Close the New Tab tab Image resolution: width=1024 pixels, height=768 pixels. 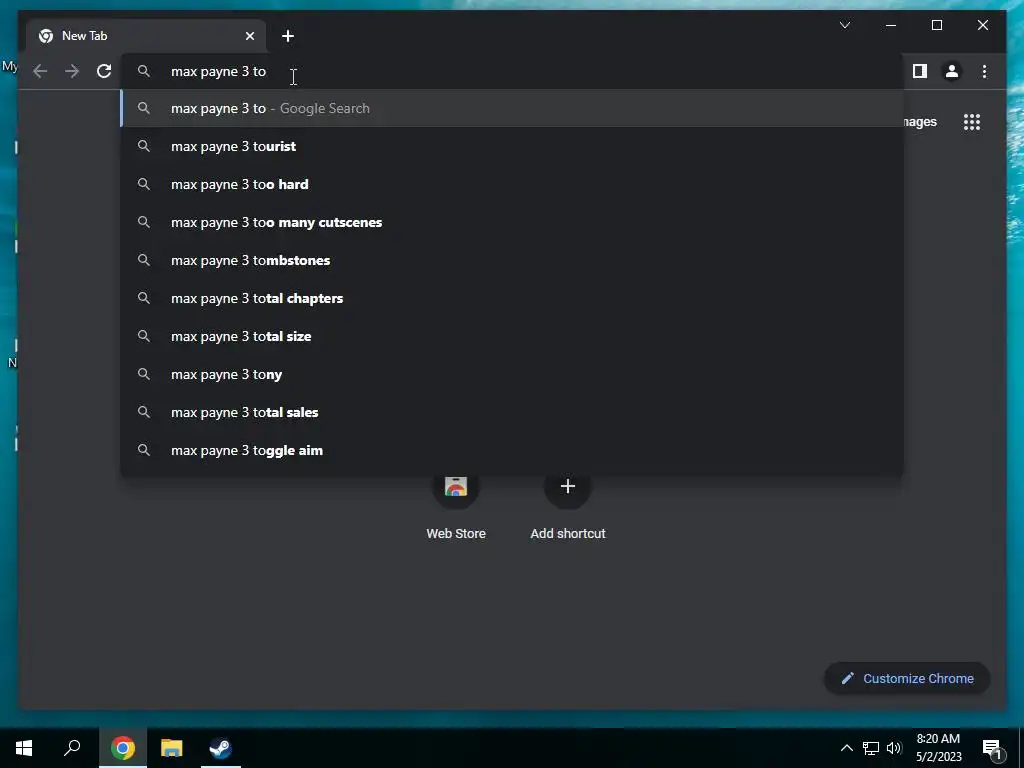[x=249, y=36]
